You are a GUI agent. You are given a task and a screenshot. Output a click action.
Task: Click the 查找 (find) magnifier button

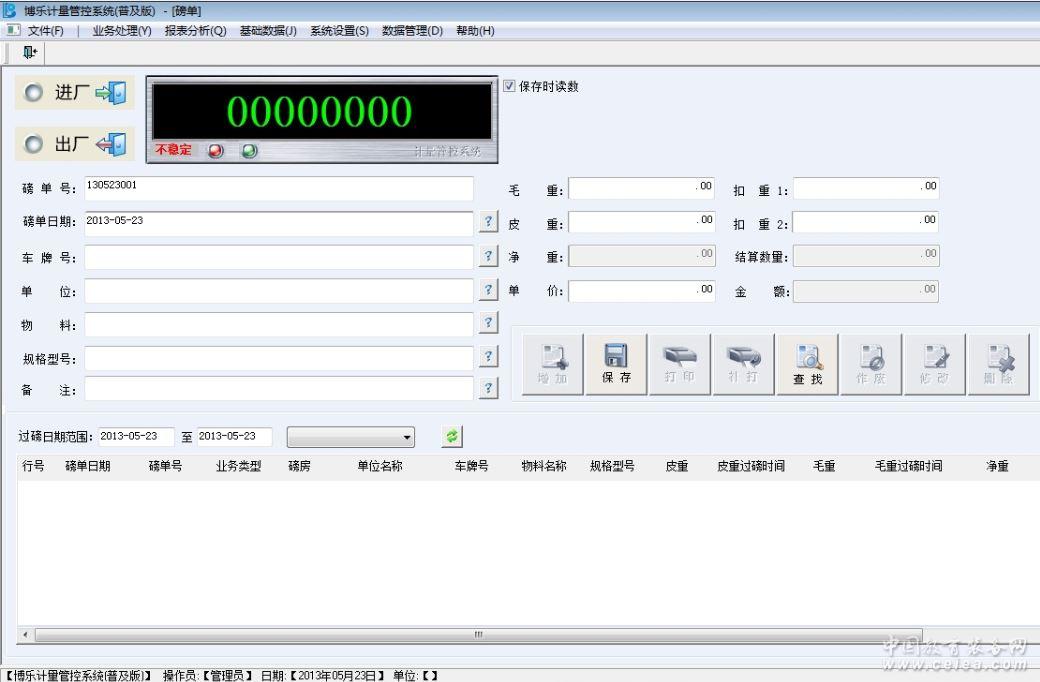tap(808, 364)
